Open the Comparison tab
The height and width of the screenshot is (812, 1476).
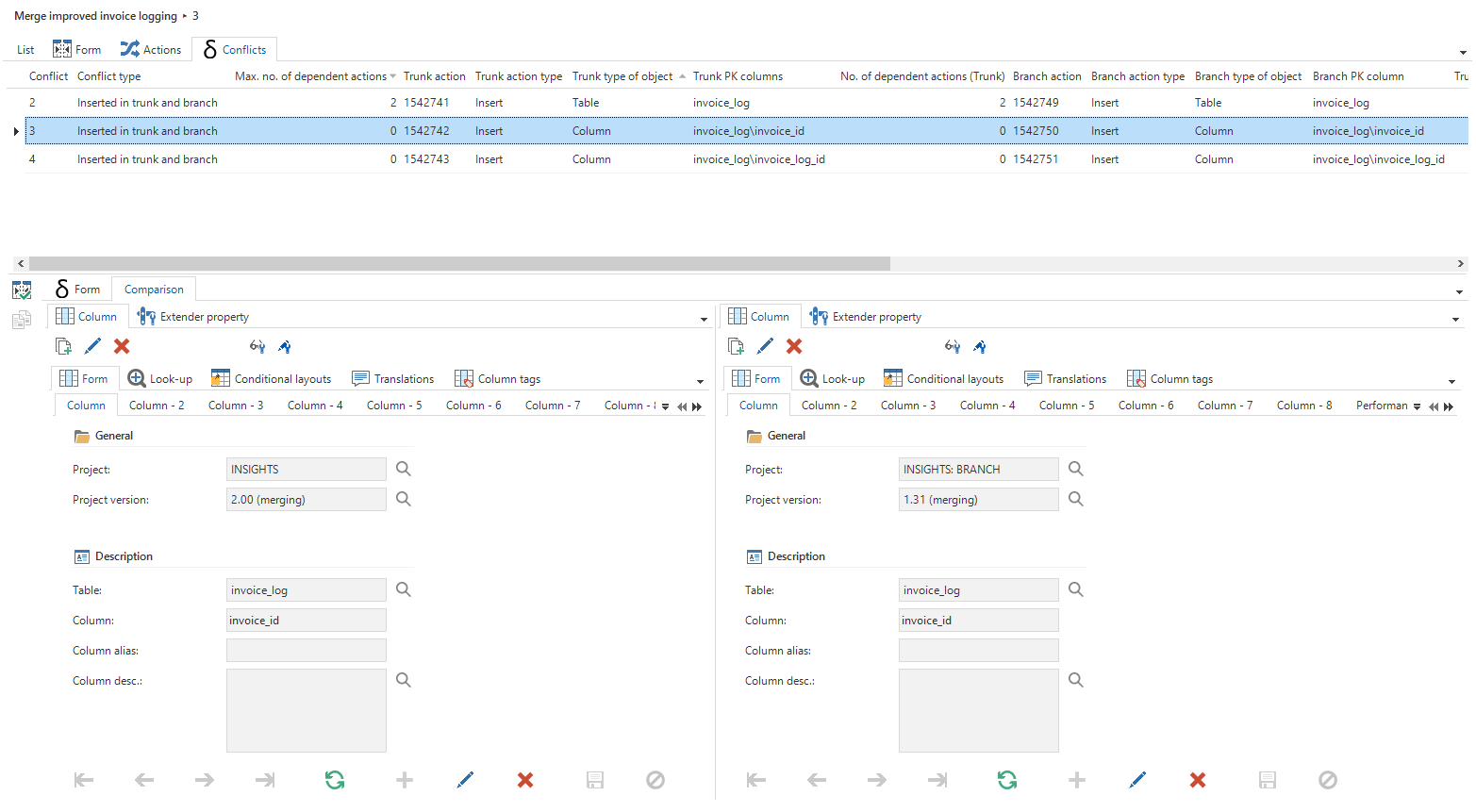point(154,290)
